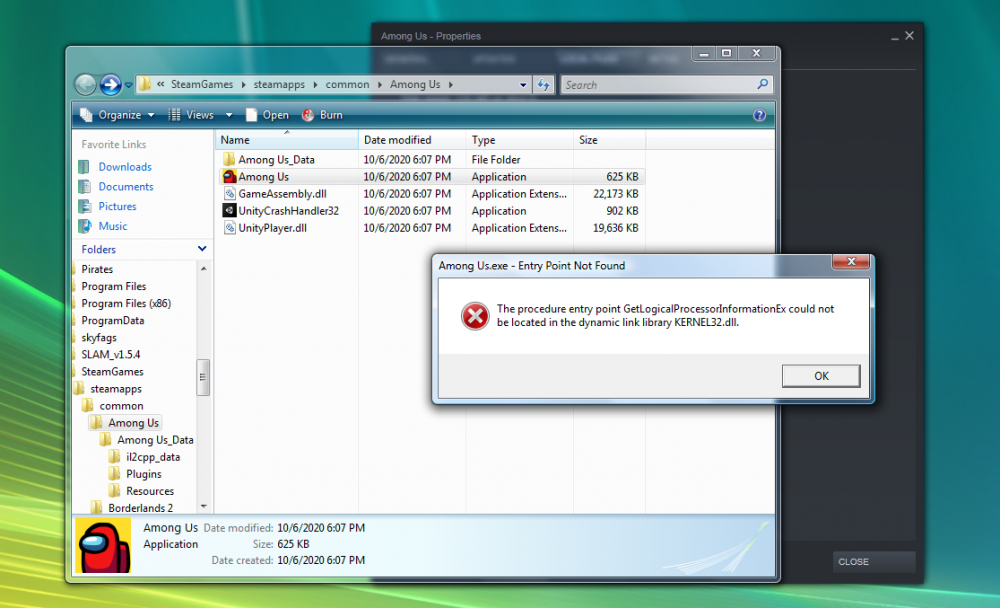
Task: Collapse the Folders pane chevron
Action: [202, 249]
